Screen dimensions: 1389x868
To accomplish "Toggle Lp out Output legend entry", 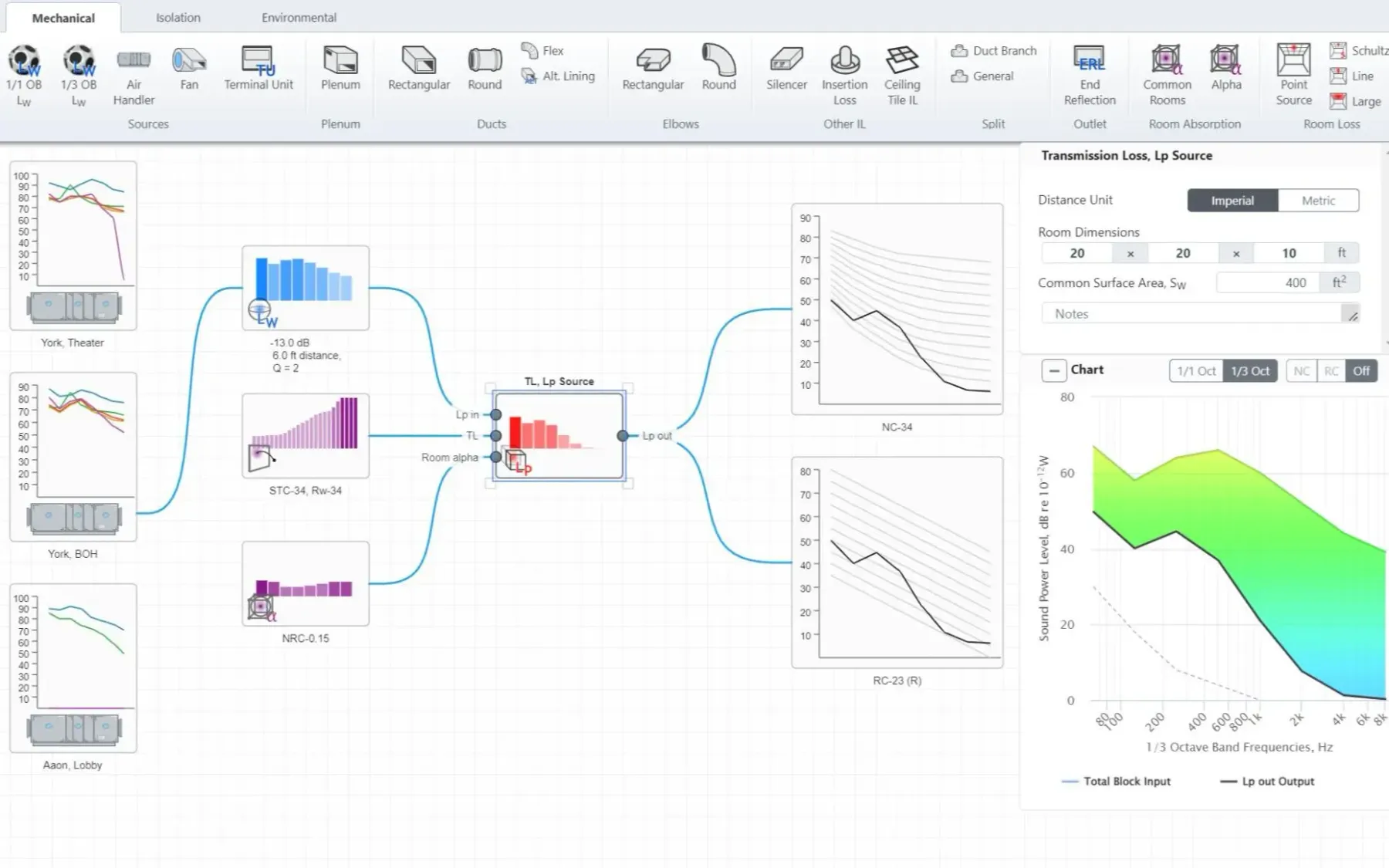I will pyautogui.click(x=1267, y=782).
